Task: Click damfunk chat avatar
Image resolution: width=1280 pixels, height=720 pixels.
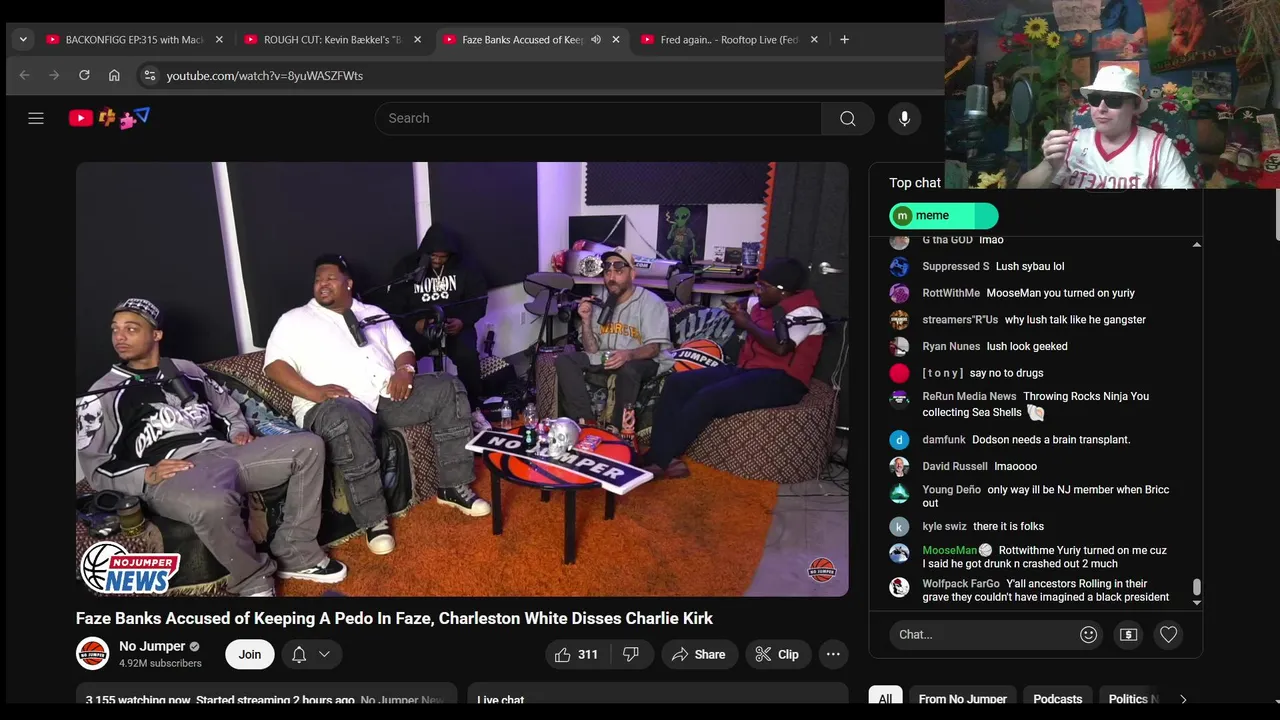Action: [900, 440]
